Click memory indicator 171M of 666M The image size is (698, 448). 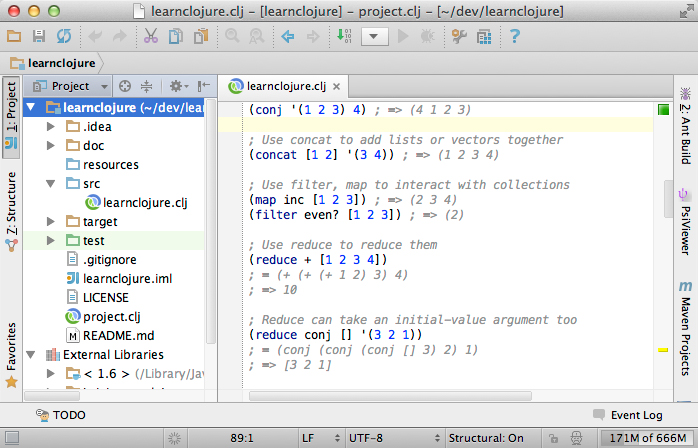pos(647,438)
